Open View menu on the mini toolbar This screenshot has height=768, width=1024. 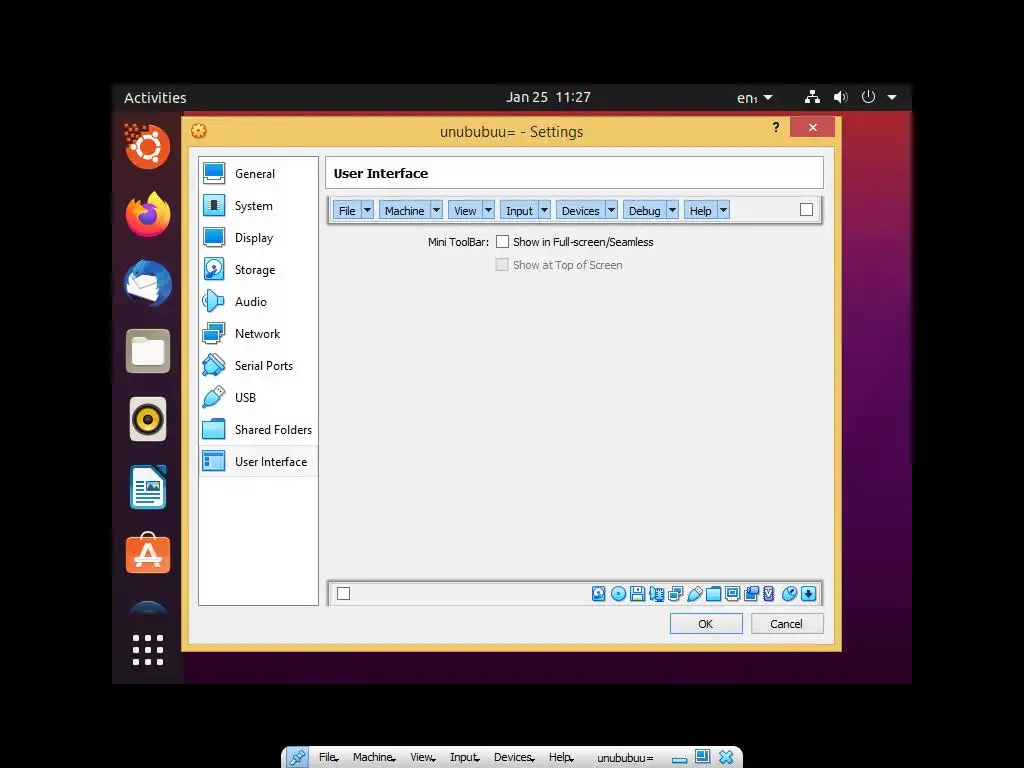423,758
